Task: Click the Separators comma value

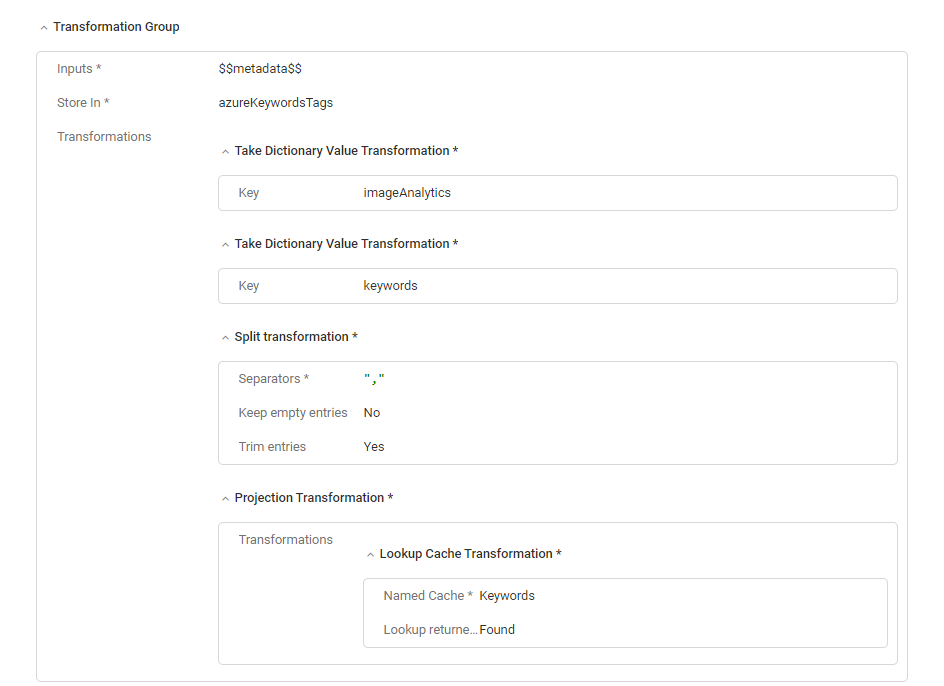Action: click(x=375, y=380)
